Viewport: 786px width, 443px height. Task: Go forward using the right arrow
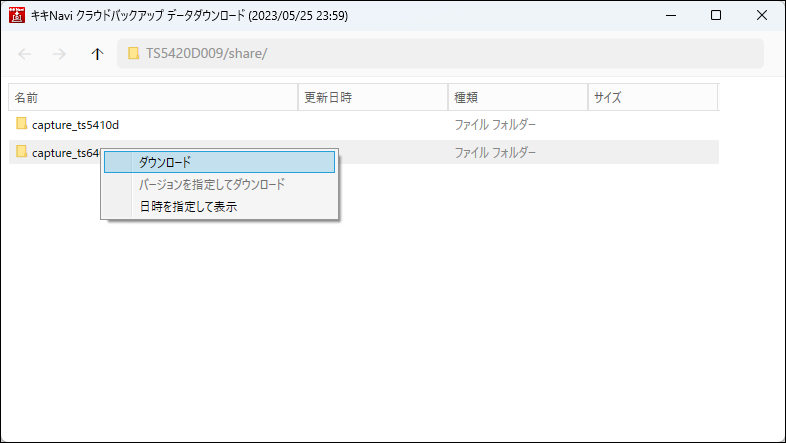tap(59, 54)
